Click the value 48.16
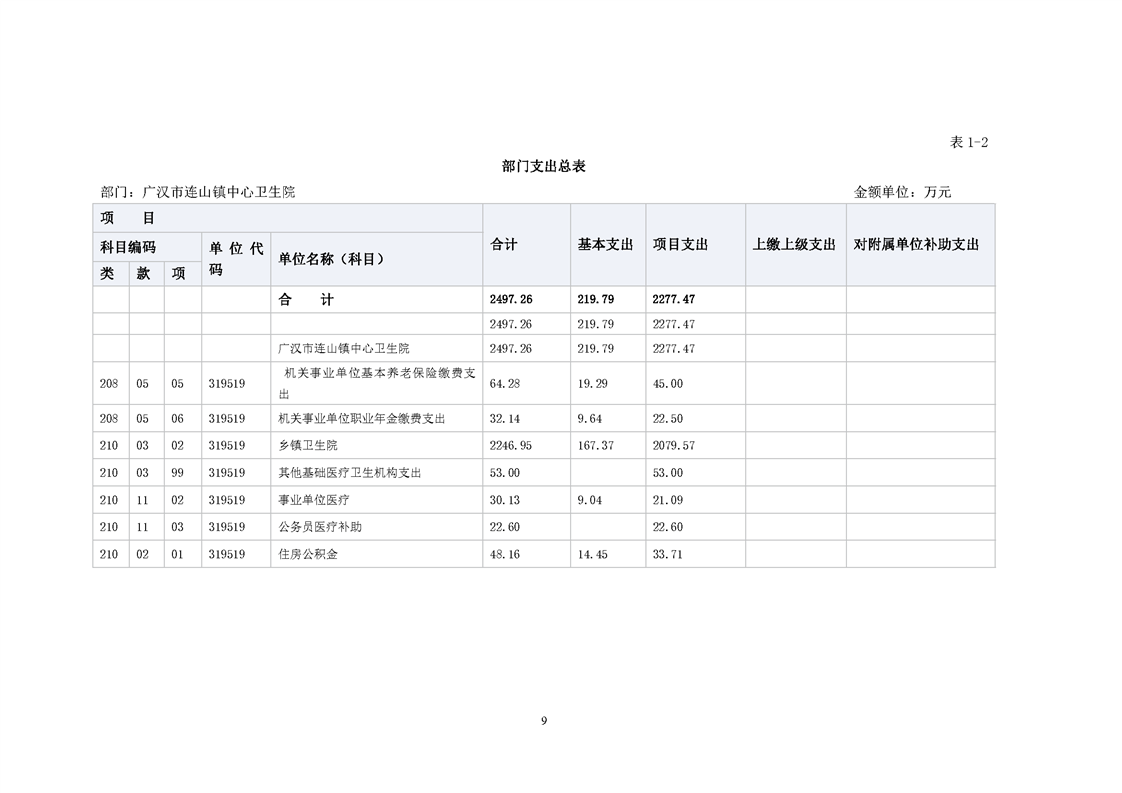 [x=504, y=554]
